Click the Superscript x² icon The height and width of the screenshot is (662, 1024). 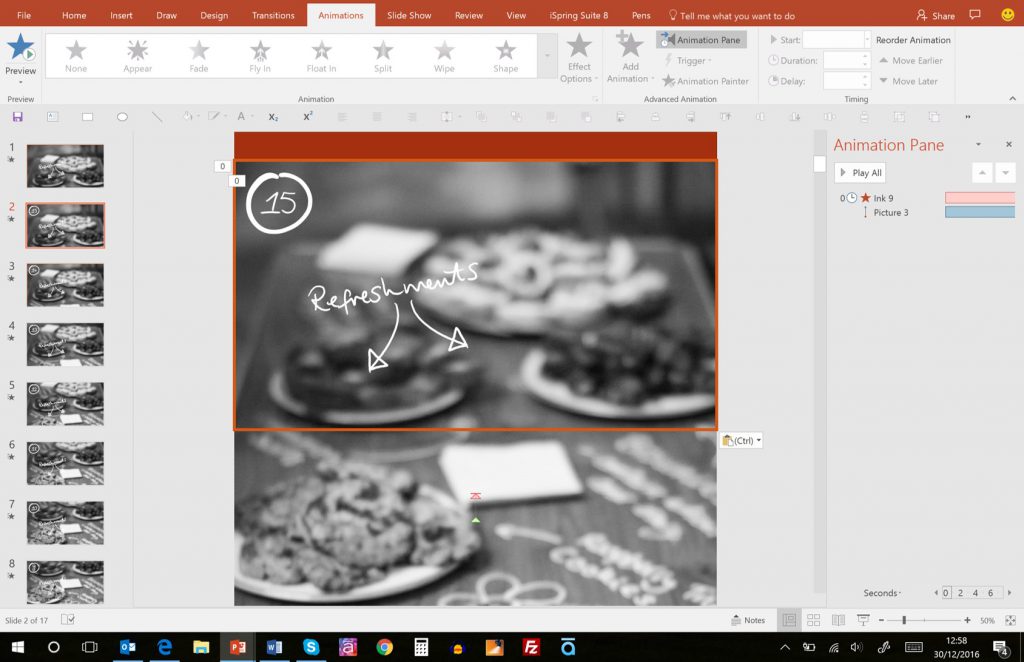308,117
